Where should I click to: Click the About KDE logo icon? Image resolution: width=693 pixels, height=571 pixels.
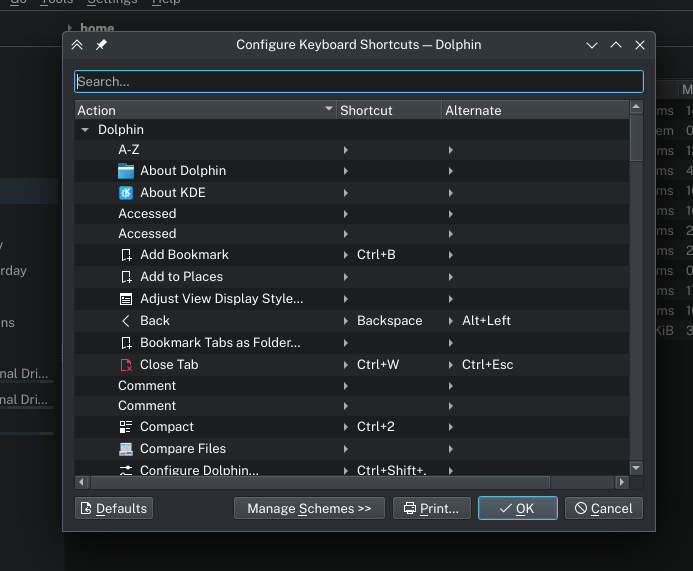click(126, 193)
